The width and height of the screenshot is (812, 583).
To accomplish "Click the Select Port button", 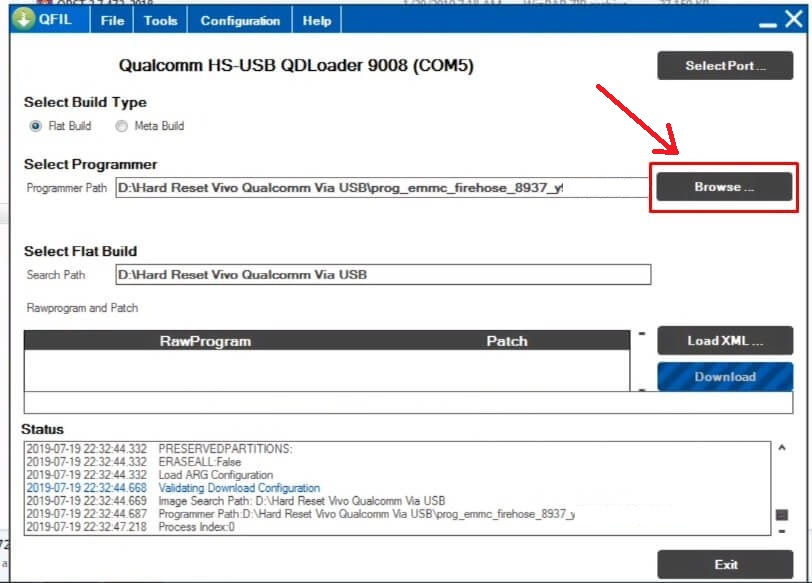I will 725,66.
